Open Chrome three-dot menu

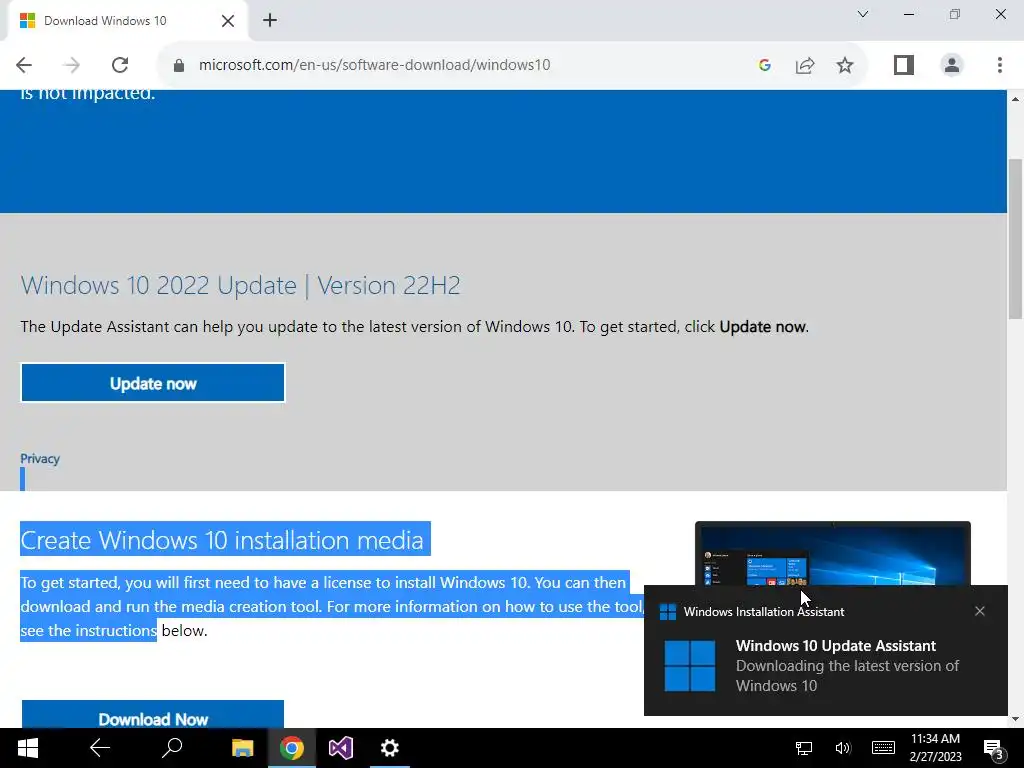pos(1000,65)
